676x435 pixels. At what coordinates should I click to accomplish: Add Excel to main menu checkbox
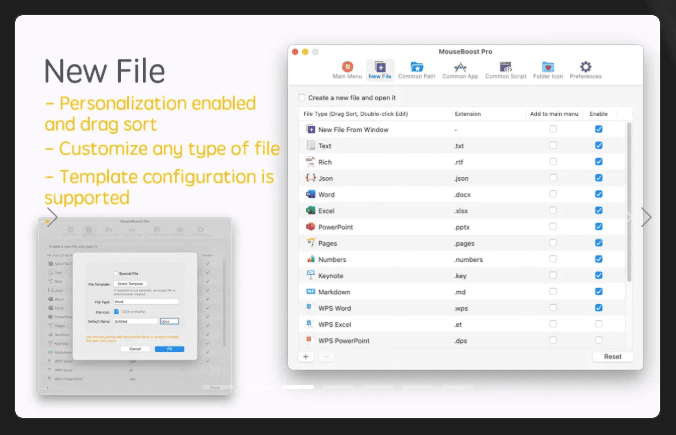(553, 210)
